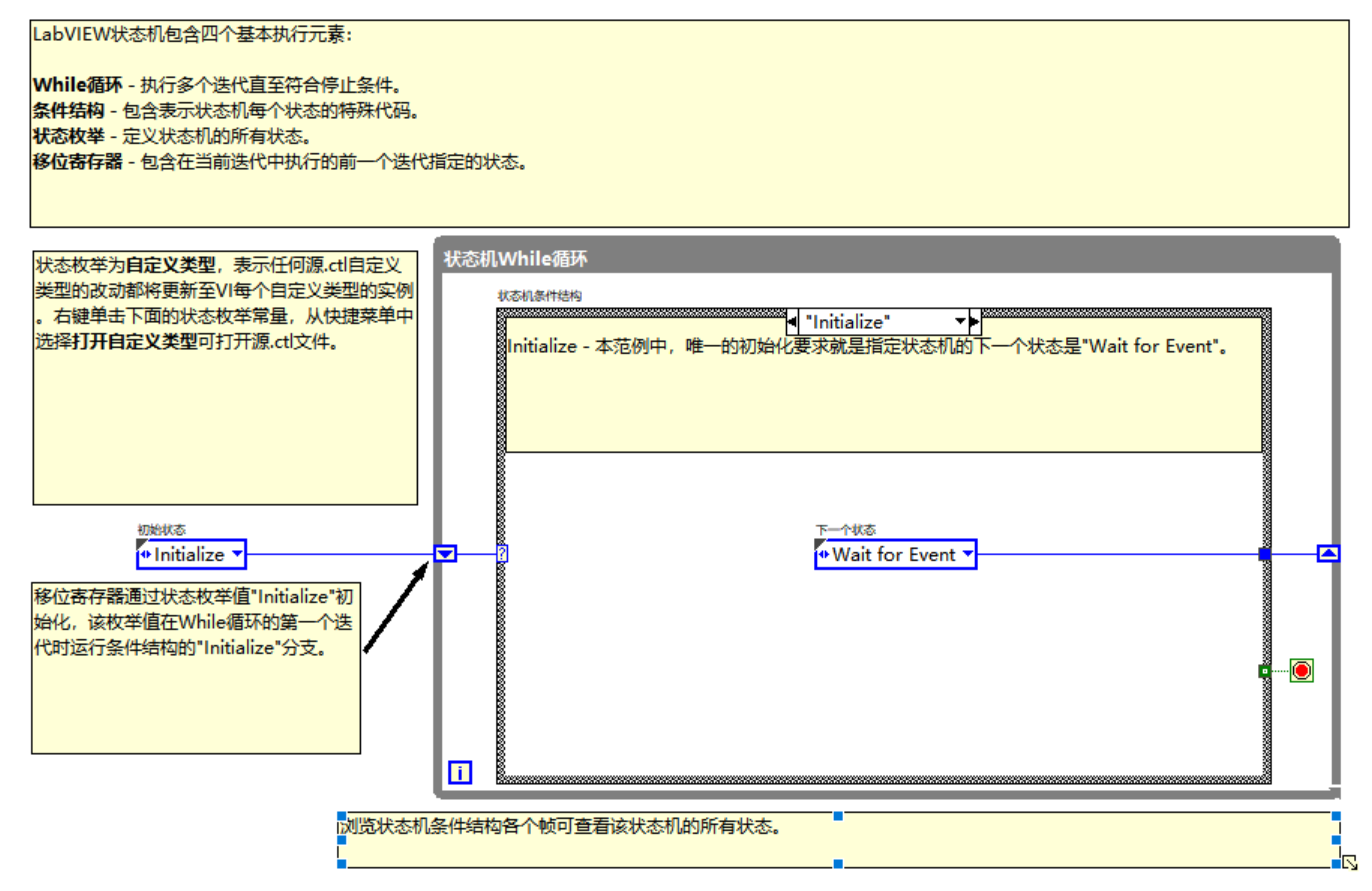Click the bottom-right resize handle of selected comment

pyautogui.click(x=1337, y=864)
